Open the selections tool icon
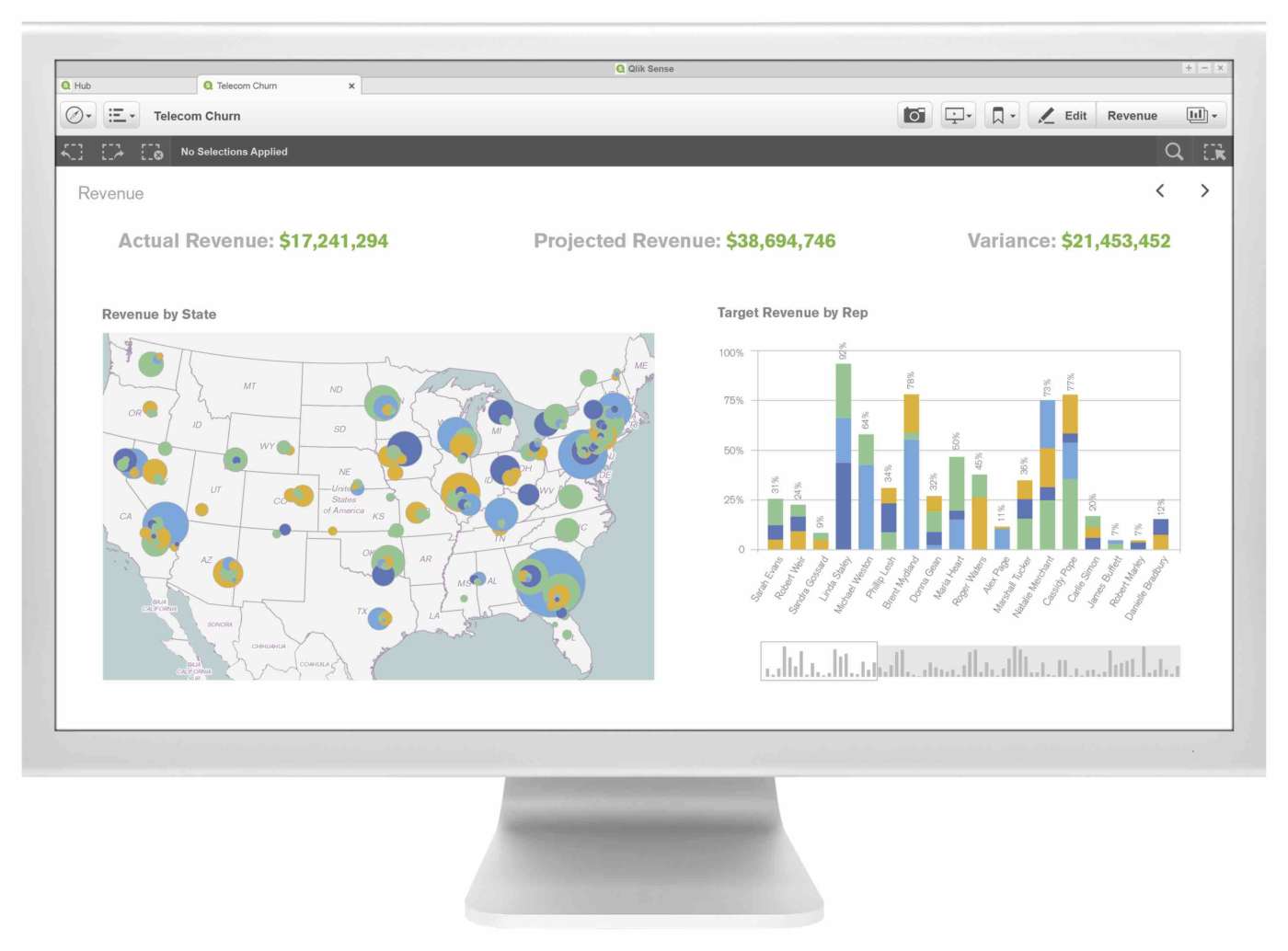 pos(1213,152)
